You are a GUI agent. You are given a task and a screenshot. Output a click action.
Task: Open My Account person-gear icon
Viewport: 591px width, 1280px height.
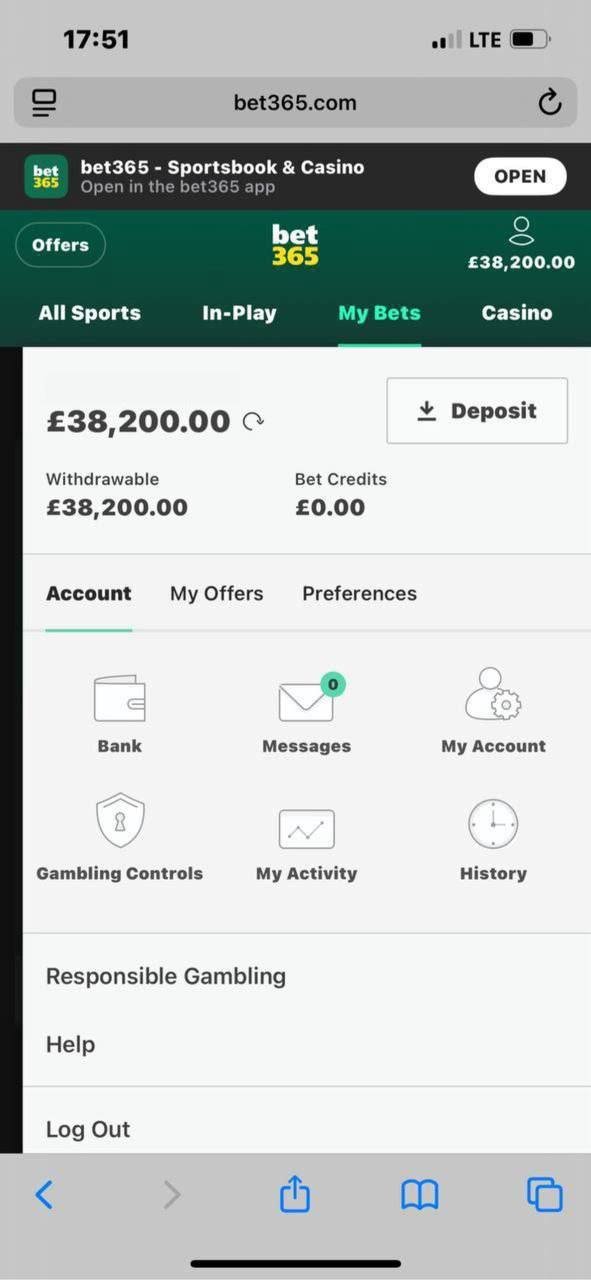coord(493,695)
